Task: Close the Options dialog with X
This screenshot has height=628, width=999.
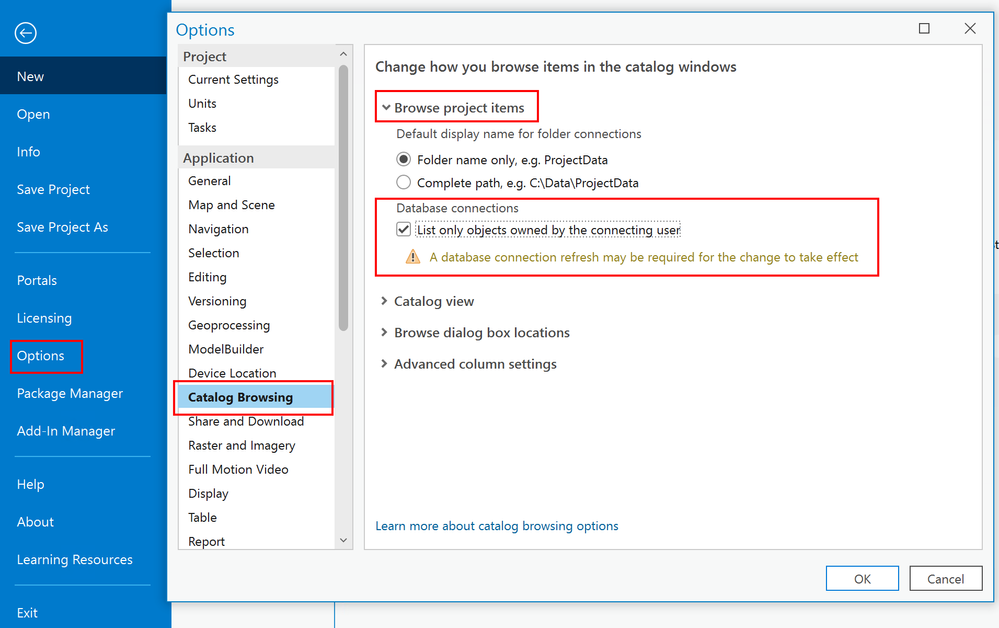Action: pyautogui.click(x=970, y=29)
